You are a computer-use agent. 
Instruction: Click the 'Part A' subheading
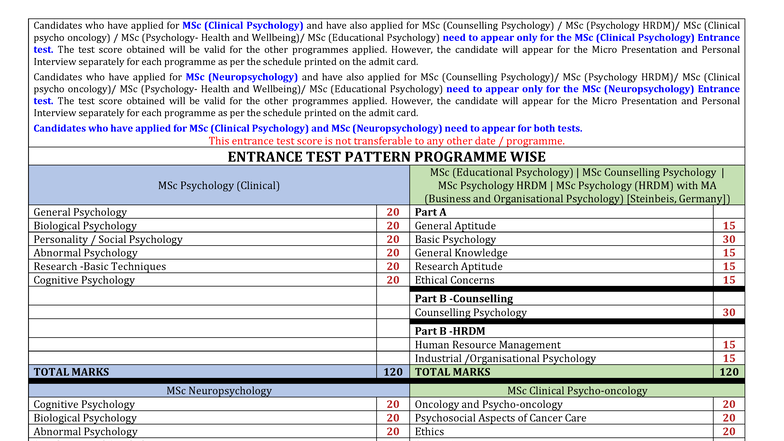tap(430, 212)
